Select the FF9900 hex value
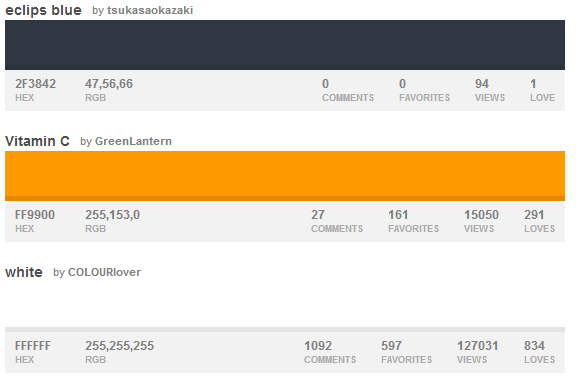577x384 pixels. [x=35, y=215]
